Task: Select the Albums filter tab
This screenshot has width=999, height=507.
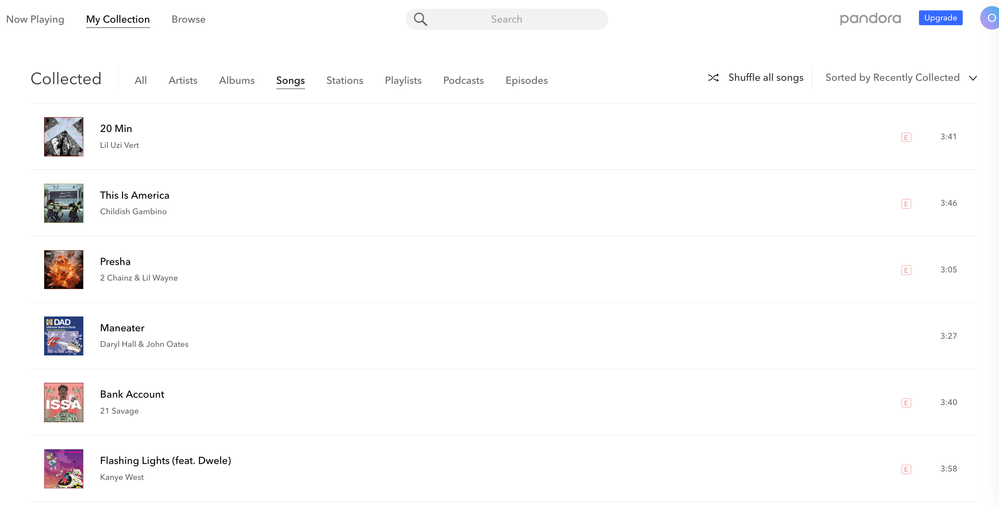Action: pos(237,80)
